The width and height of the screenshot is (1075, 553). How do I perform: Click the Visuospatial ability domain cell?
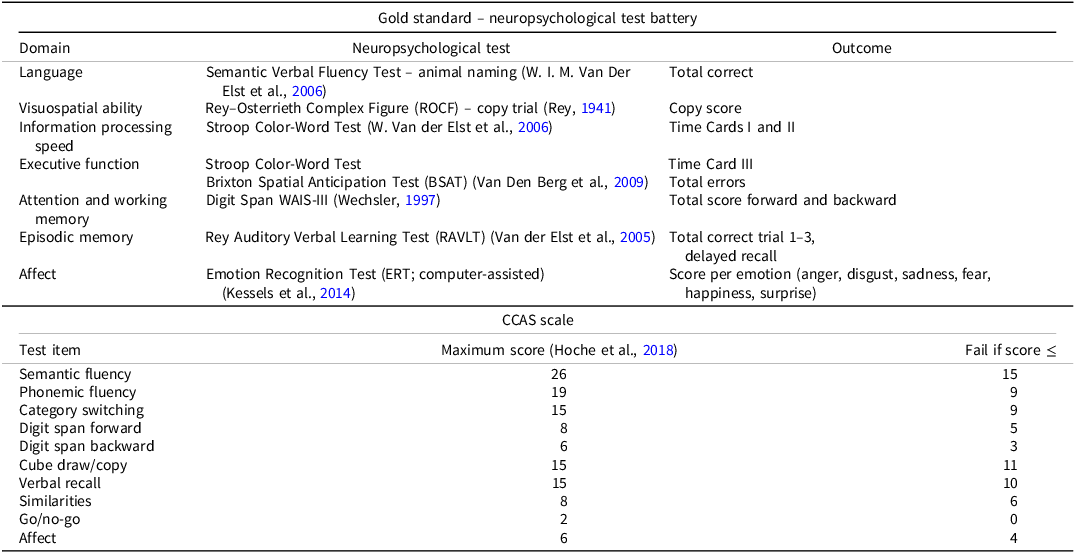81,108
